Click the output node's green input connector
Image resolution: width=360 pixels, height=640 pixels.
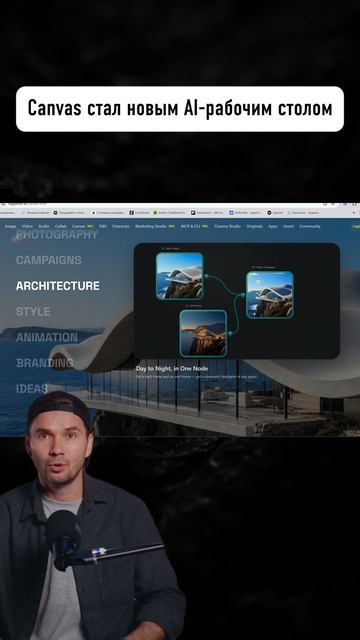(243, 295)
